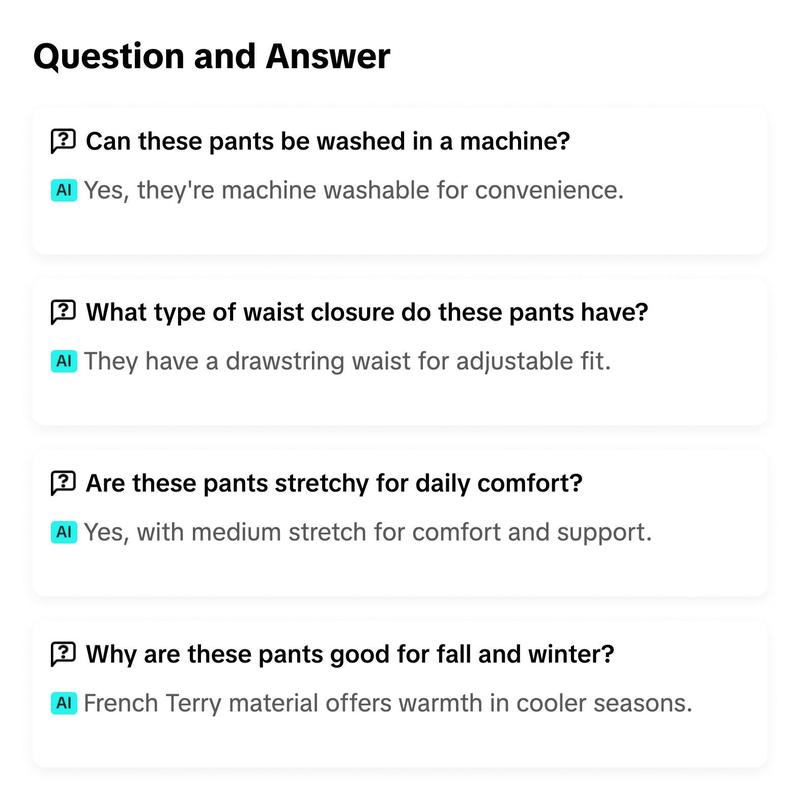Click the Question and Answer heading

click(x=212, y=56)
